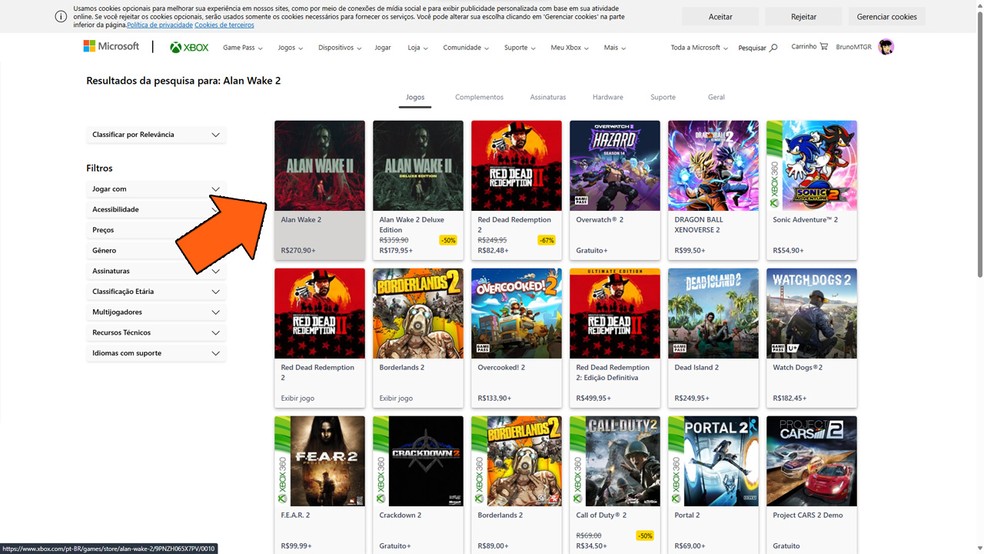Click the R$99,50+ Xenoverse price
The height and width of the screenshot is (554, 984).
click(690, 250)
